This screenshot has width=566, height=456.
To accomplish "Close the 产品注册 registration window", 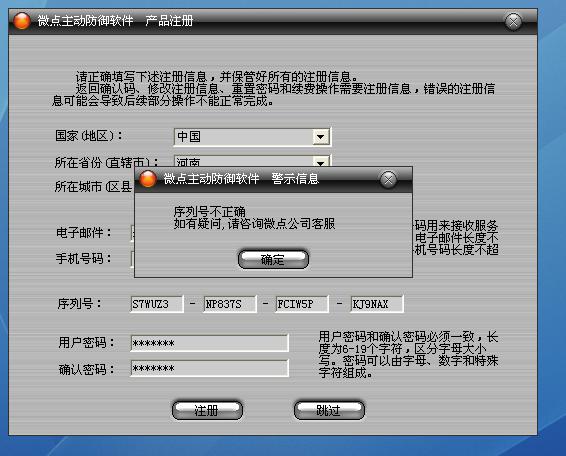I will [x=513, y=21].
